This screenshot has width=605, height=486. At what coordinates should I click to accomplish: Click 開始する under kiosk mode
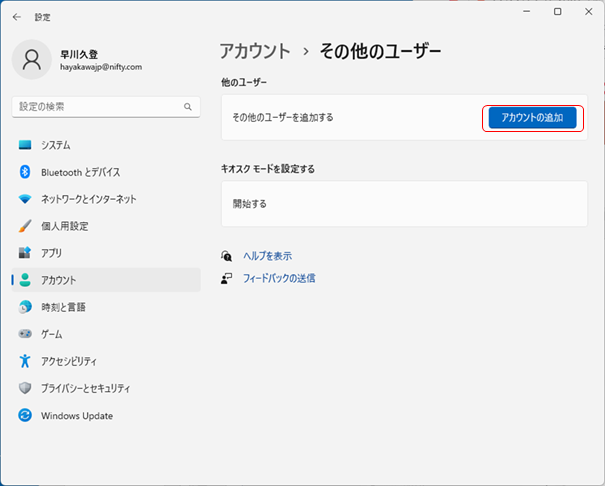pos(250,204)
